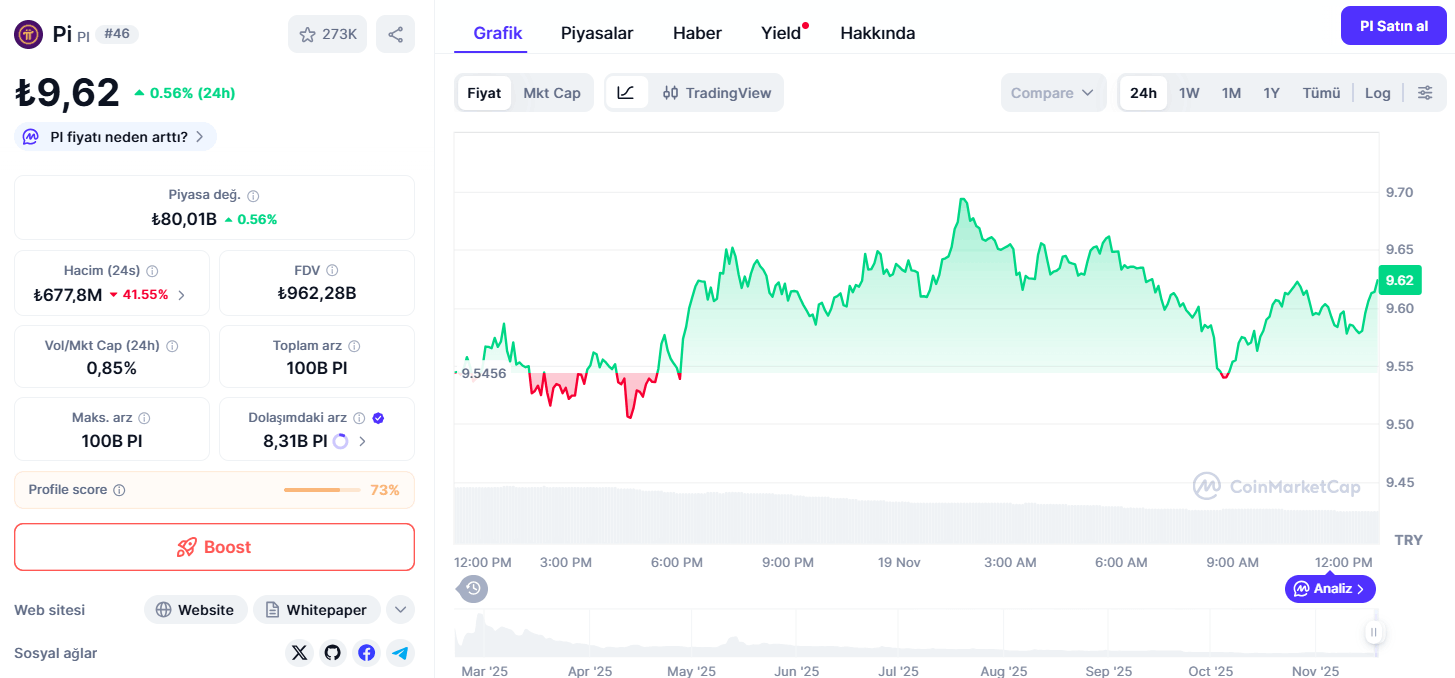Expand Hacim (24s) details arrow

point(181,295)
